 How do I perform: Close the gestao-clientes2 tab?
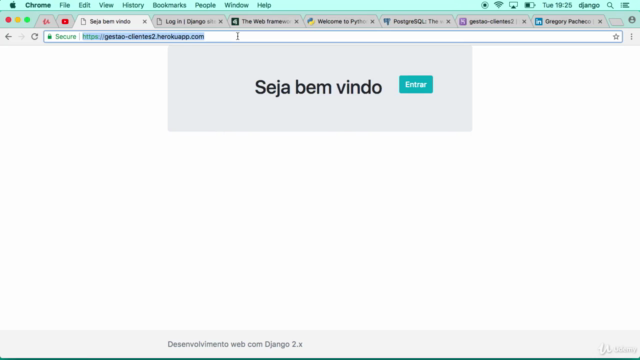[524, 21]
